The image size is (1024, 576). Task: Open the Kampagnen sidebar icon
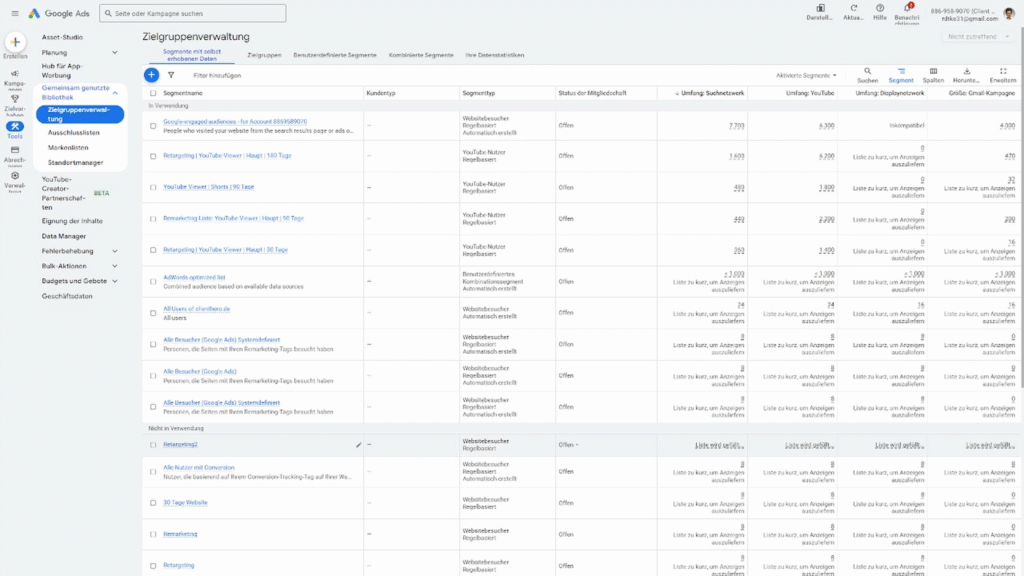pos(14,74)
